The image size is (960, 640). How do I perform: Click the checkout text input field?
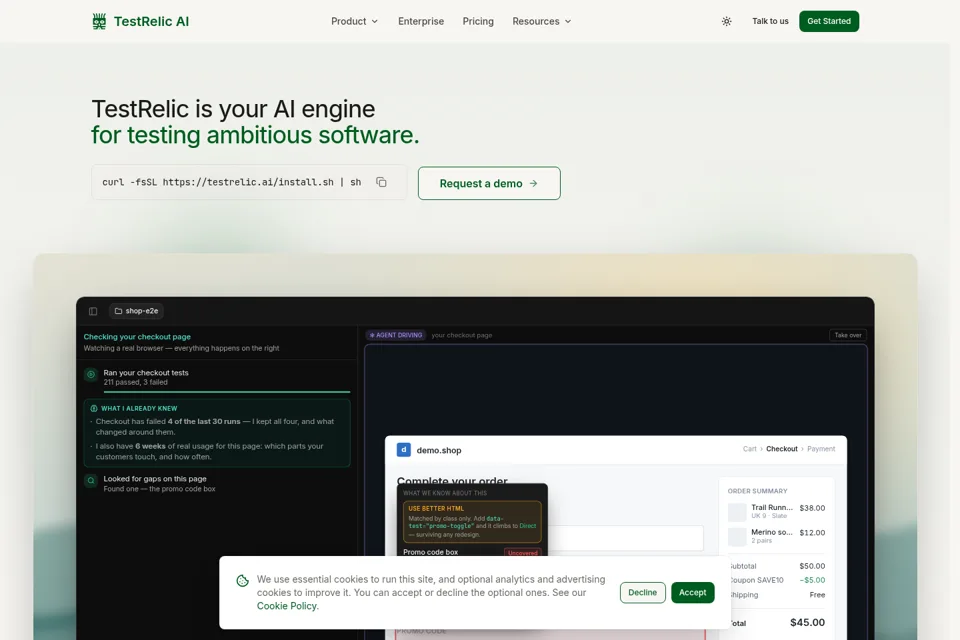[624, 538]
